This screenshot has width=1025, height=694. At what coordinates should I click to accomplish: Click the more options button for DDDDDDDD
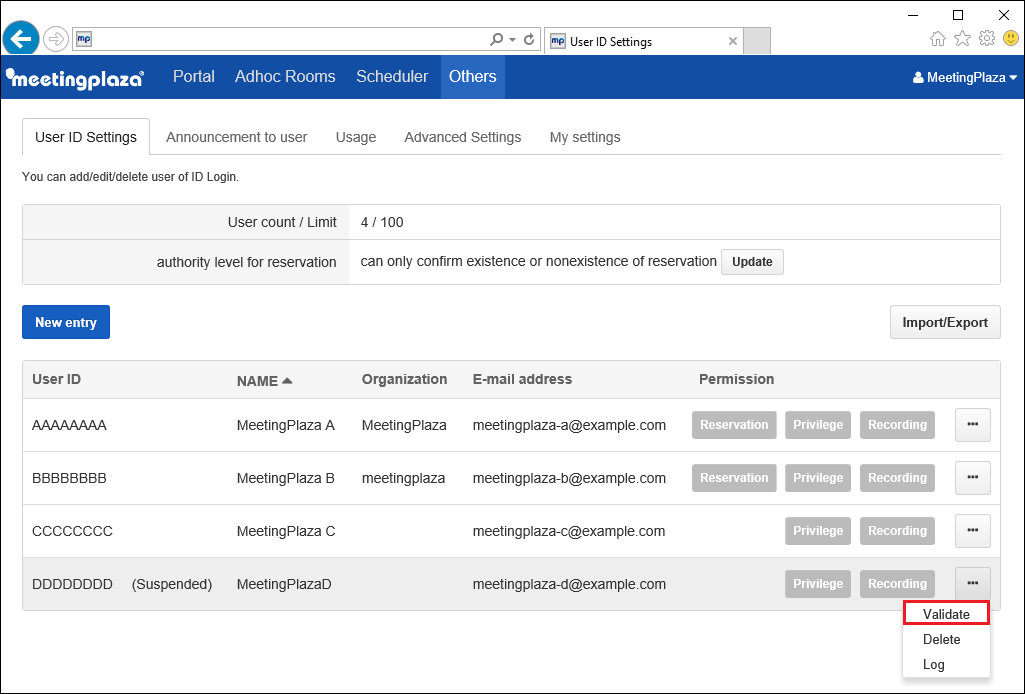(973, 584)
